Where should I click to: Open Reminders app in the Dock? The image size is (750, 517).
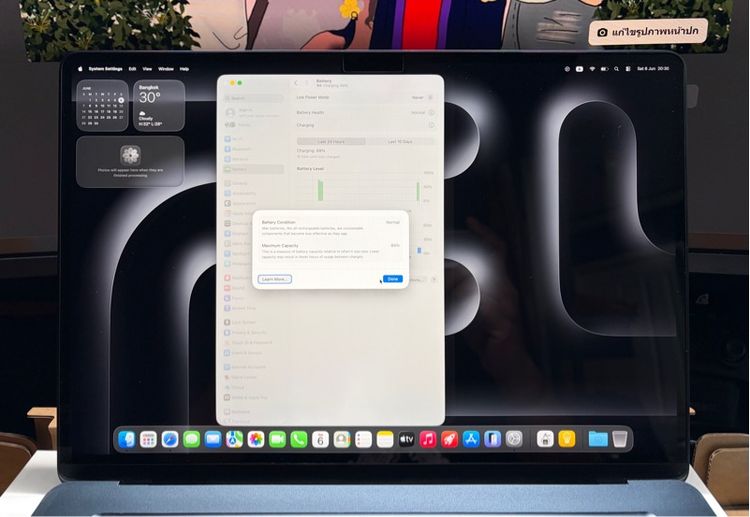(x=364, y=439)
